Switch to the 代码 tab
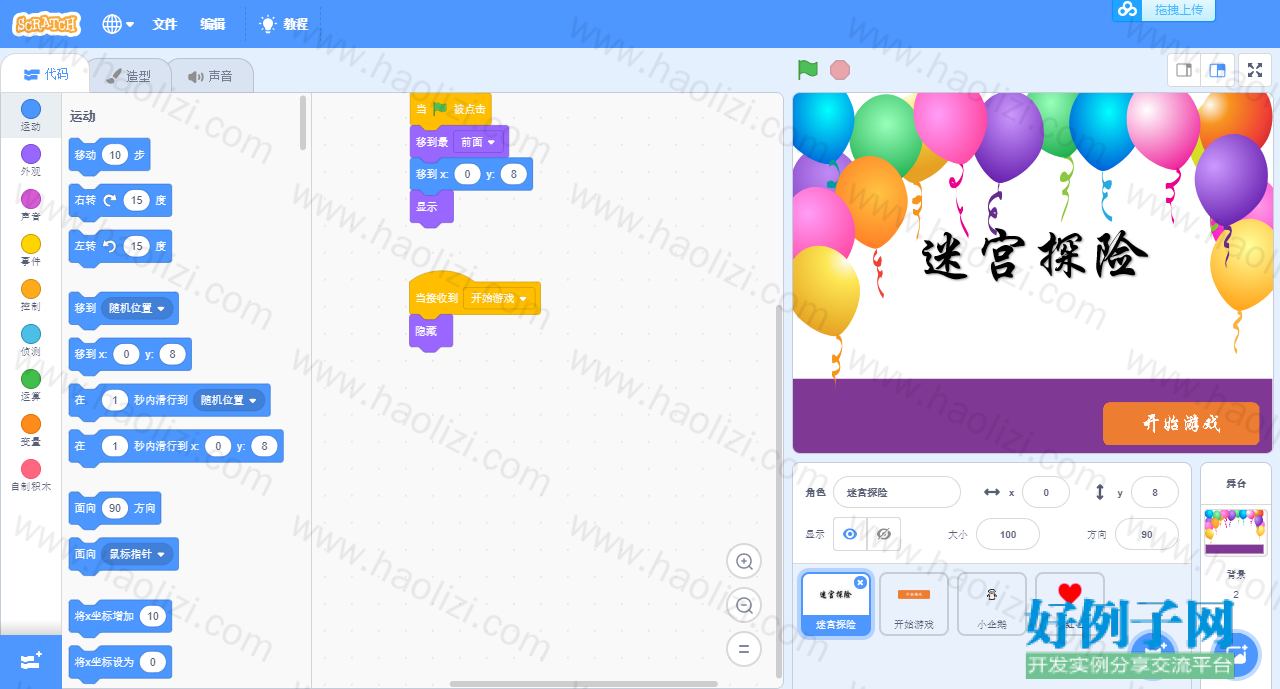Viewport: 1280px width, 689px height. [46, 74]
